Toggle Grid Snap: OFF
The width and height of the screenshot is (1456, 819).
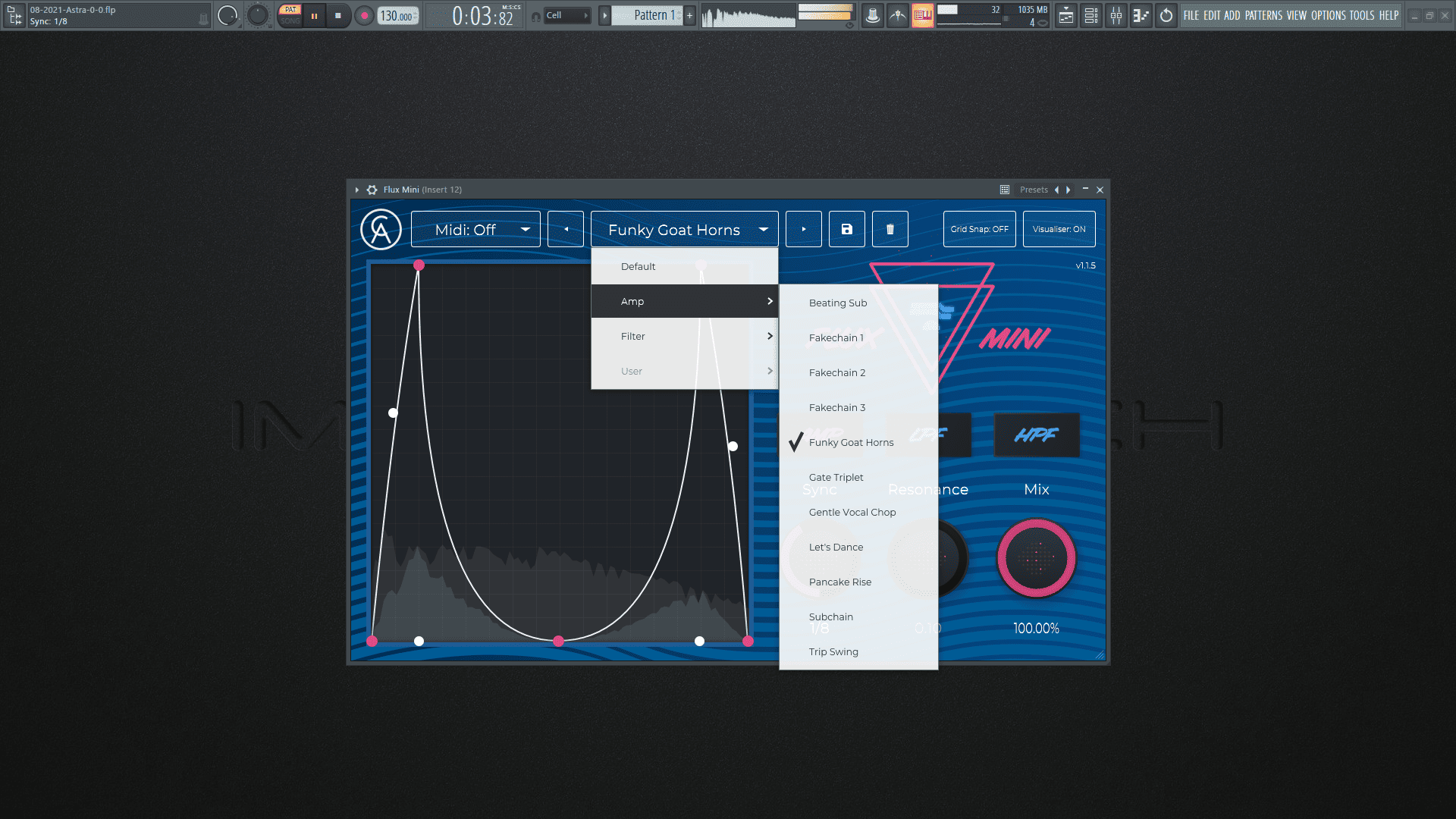980,229
